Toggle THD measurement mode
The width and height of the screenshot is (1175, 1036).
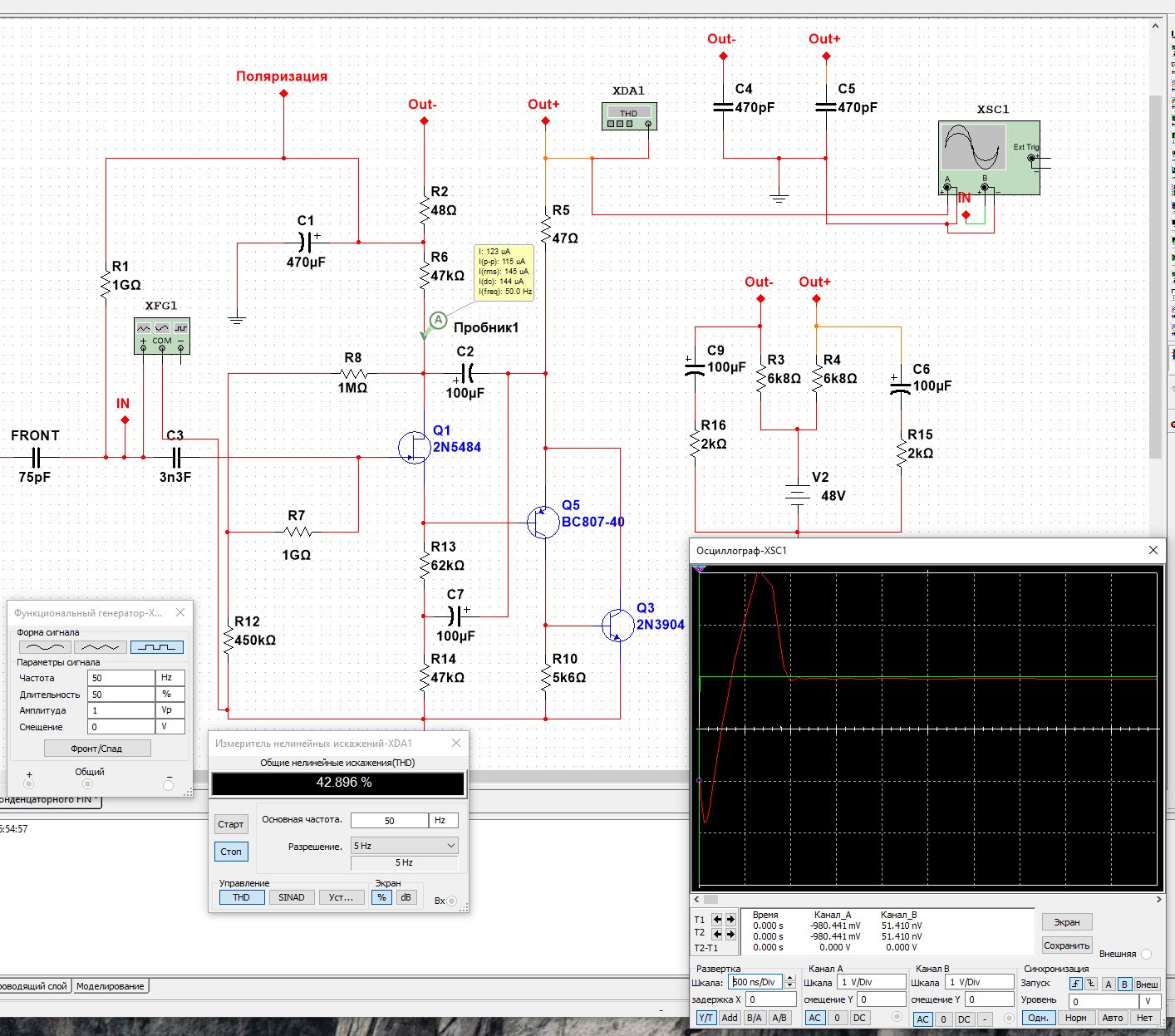(x=241, y=897)
